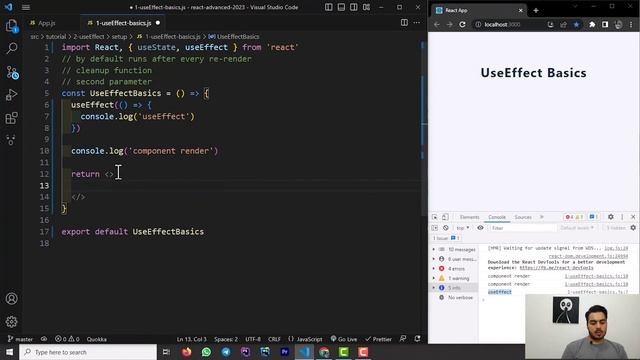Click the Customize Layout icon
Screen dimensions: 640x360
pyautogui.click(x=366, y=7)
